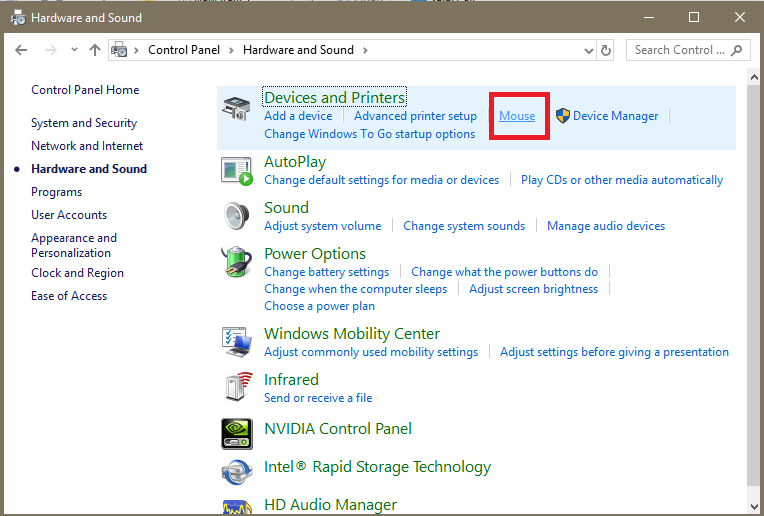
Task: Click Adjust screen brightness
Action: click(534, 289)
